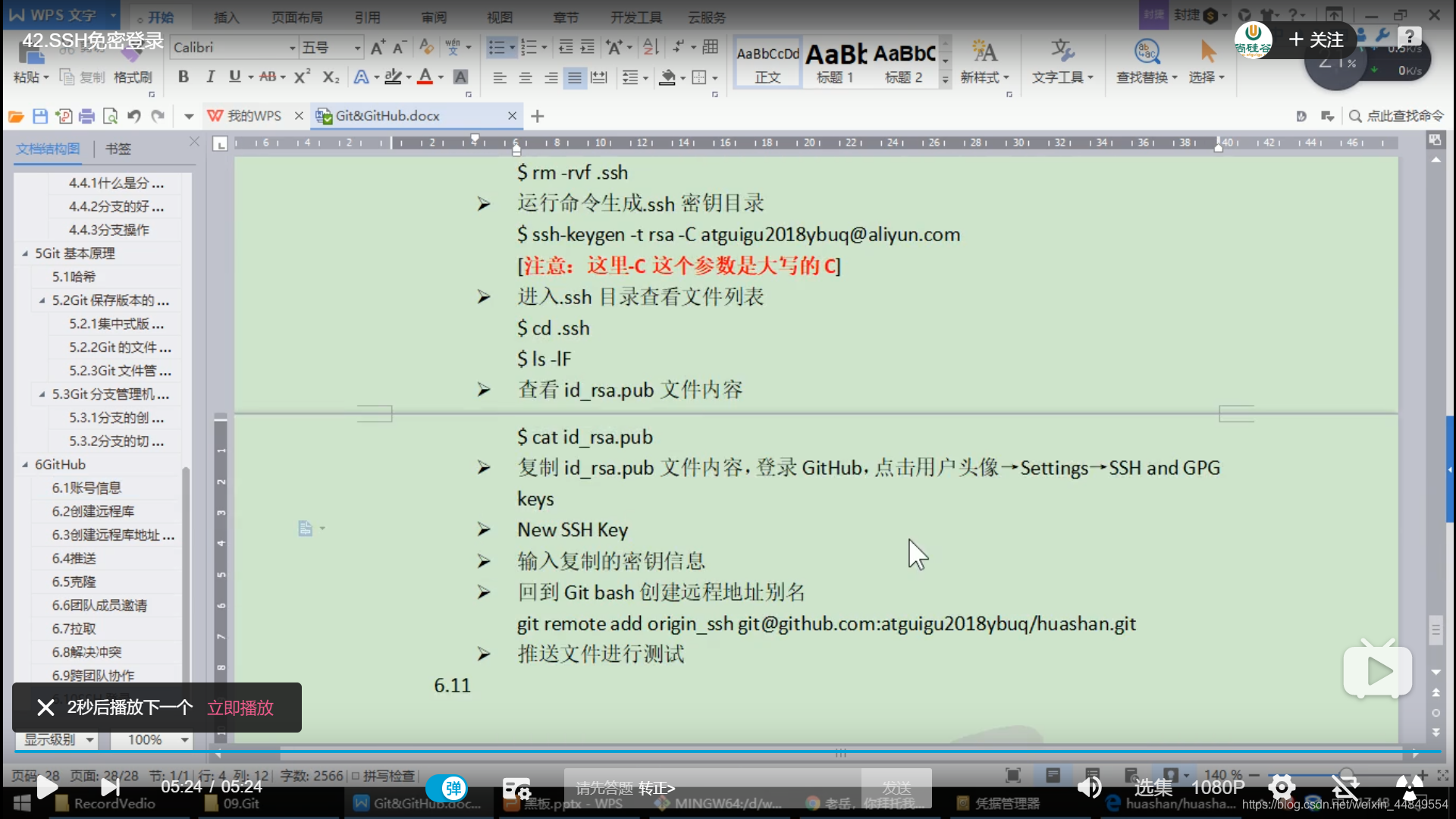
Task: Open the font name Calibri dropdown
Action: pyautogui.click(x=292, y=48)
